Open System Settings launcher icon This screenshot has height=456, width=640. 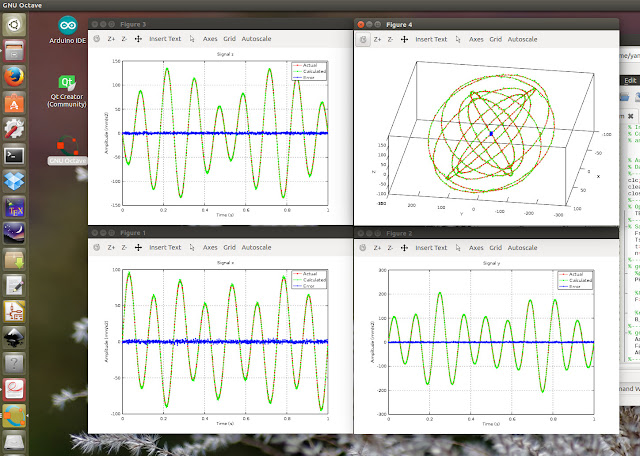pyautogui.click(x=14, y=129)
